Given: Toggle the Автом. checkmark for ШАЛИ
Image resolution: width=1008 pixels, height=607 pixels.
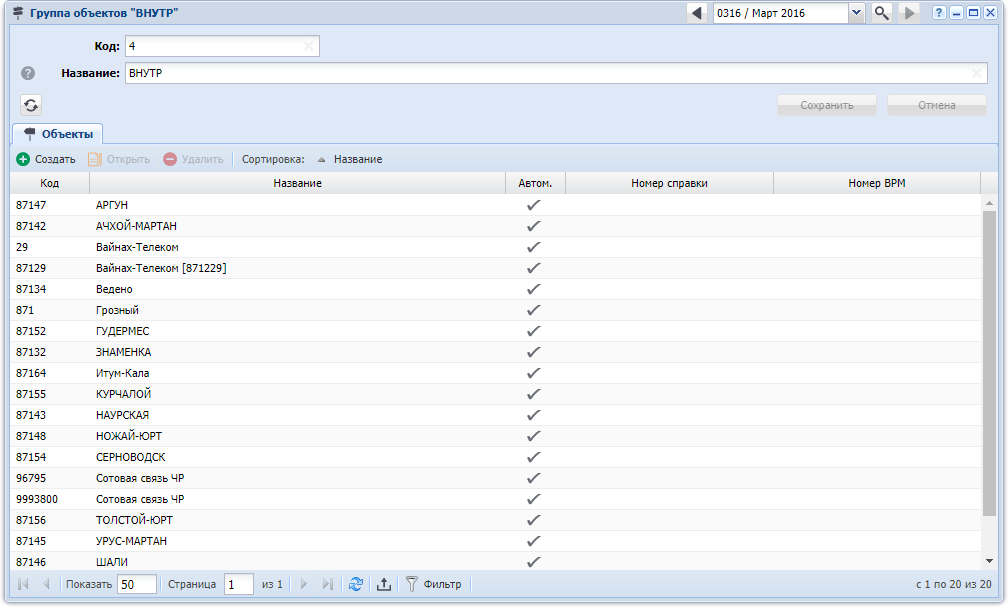Looking at the screenshot, I should (x=534, y=562).
